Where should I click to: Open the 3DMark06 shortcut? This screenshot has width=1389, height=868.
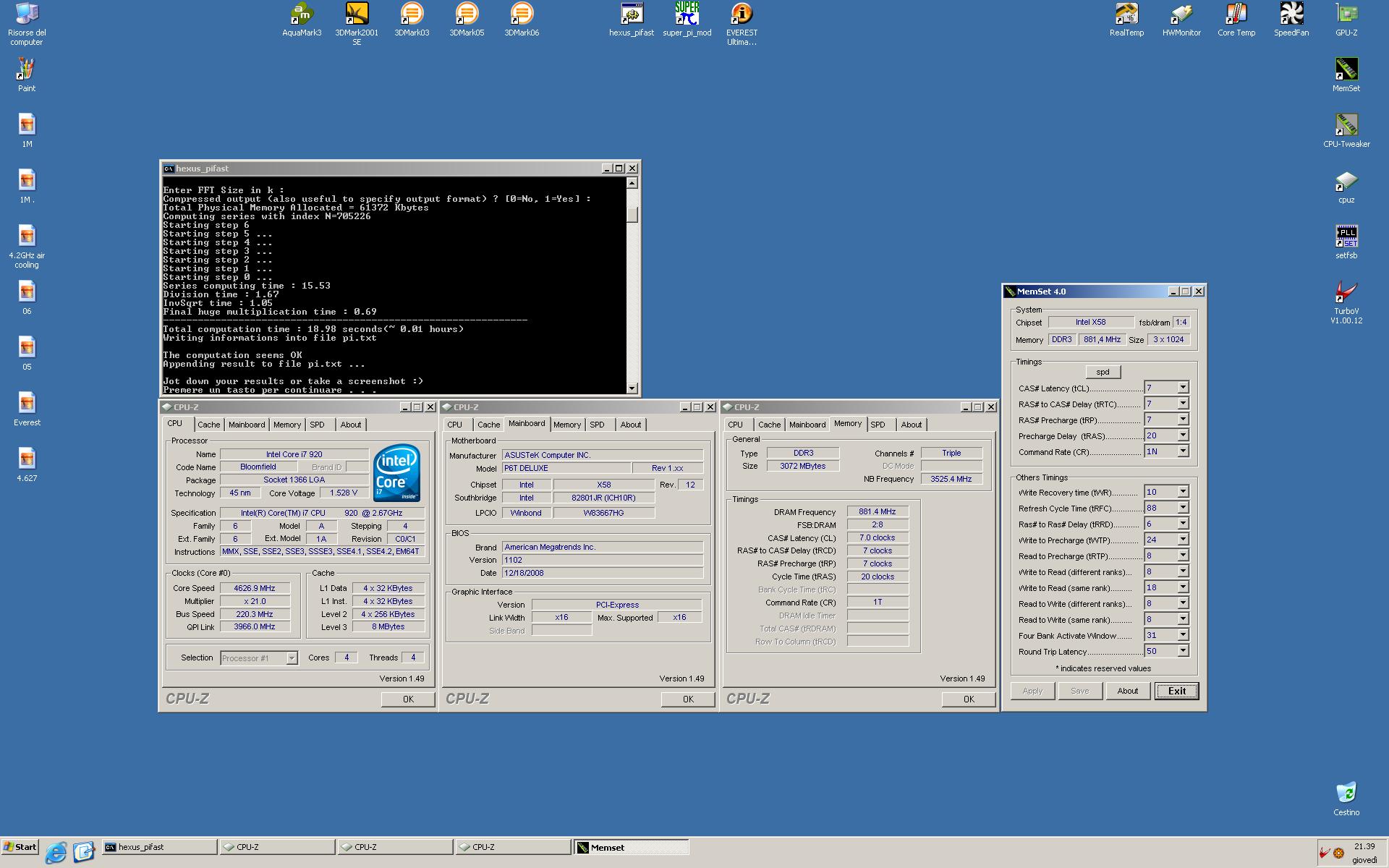522,20
